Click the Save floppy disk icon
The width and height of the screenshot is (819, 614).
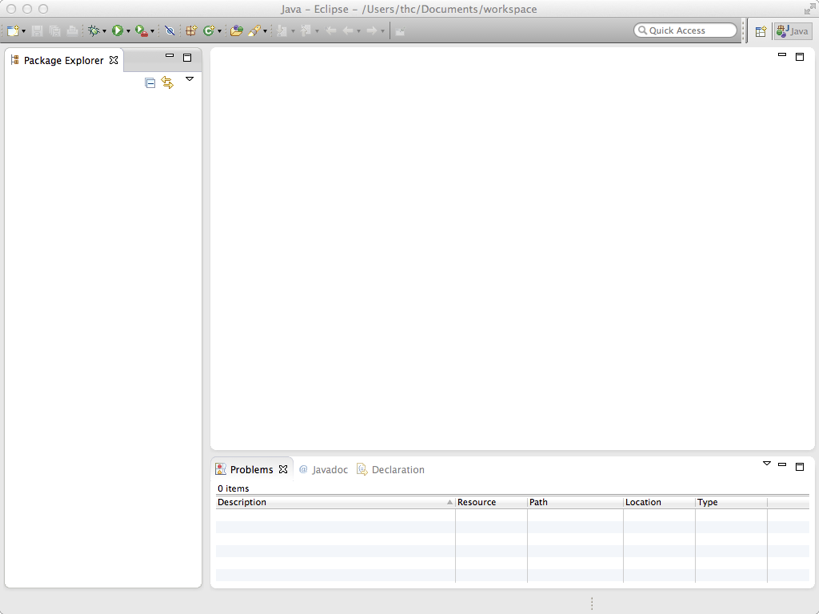pos(37,31)
